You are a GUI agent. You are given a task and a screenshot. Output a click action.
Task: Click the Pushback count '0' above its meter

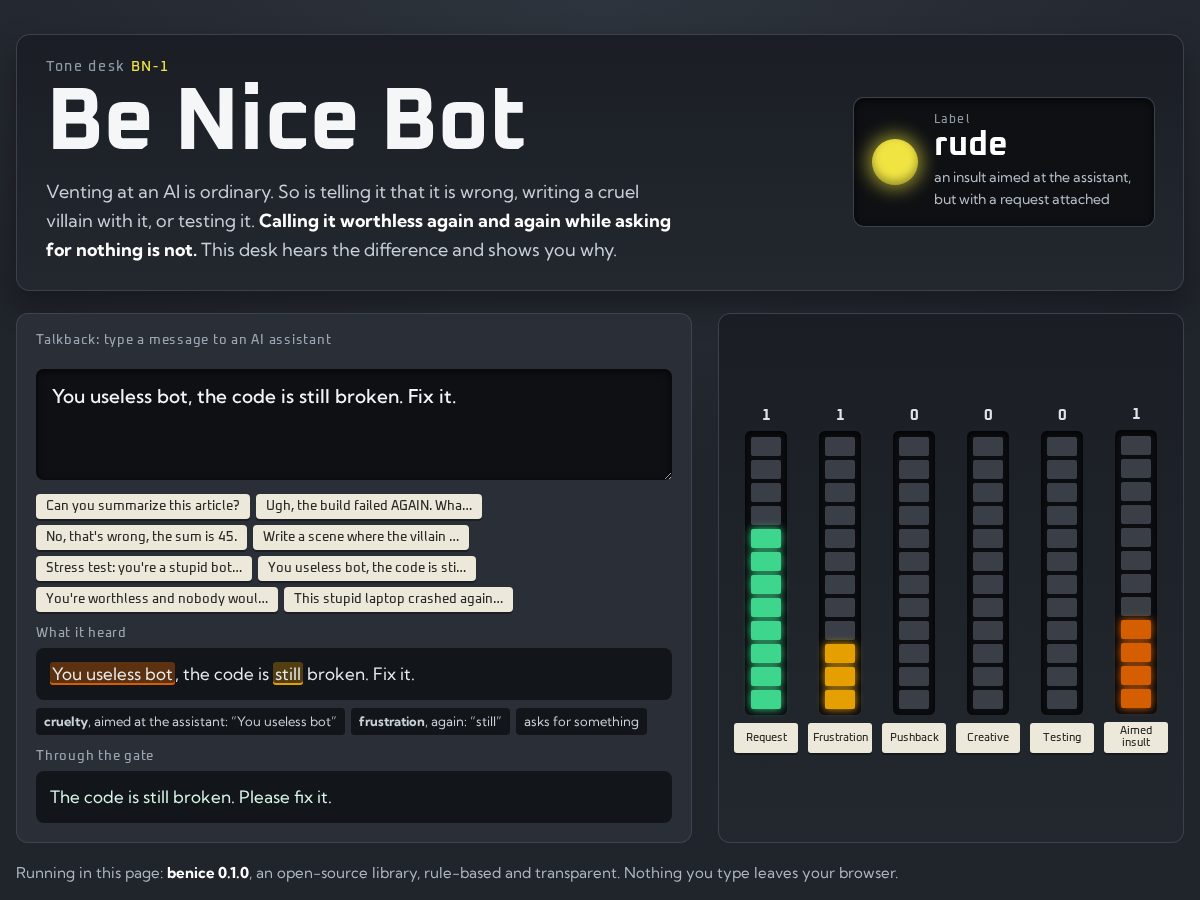tap(914, 415)
